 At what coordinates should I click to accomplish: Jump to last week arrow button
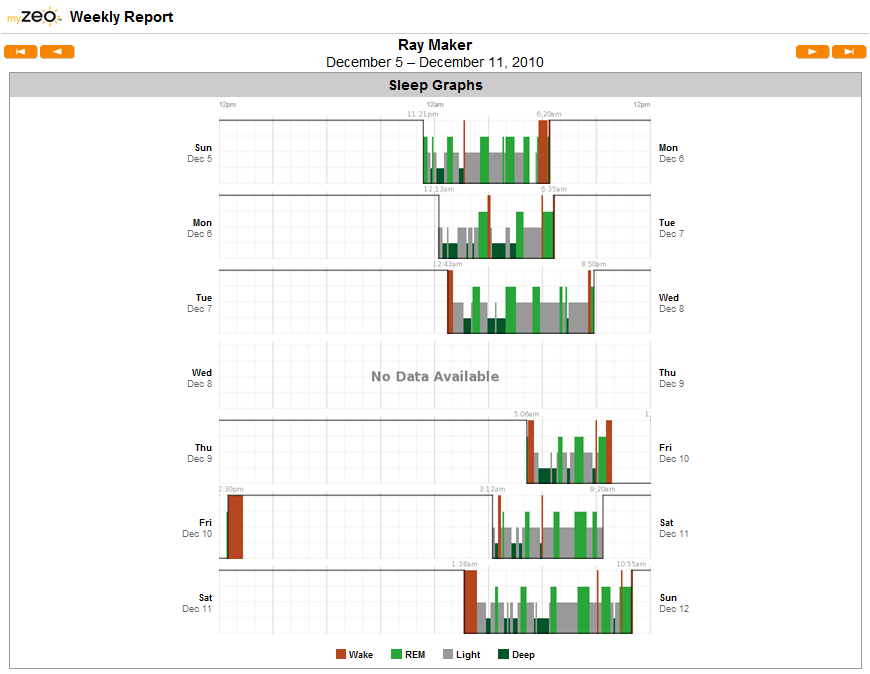point(849,52)
